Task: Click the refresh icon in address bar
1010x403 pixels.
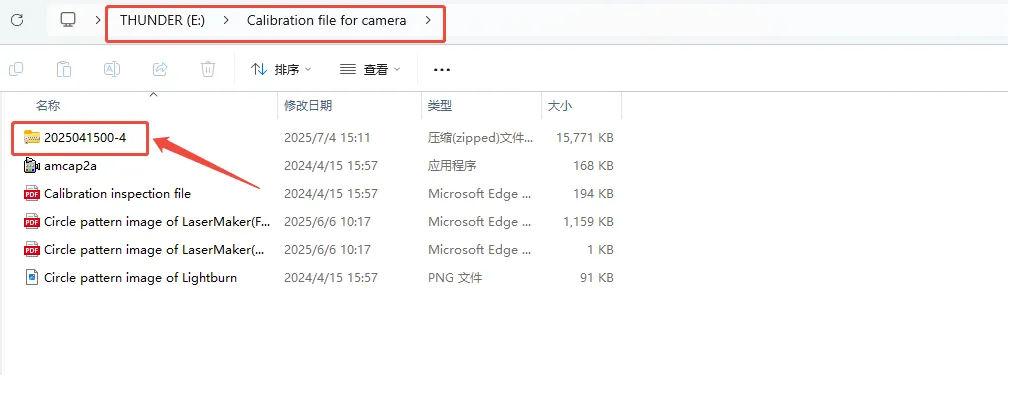Action: tap(17, 20)
